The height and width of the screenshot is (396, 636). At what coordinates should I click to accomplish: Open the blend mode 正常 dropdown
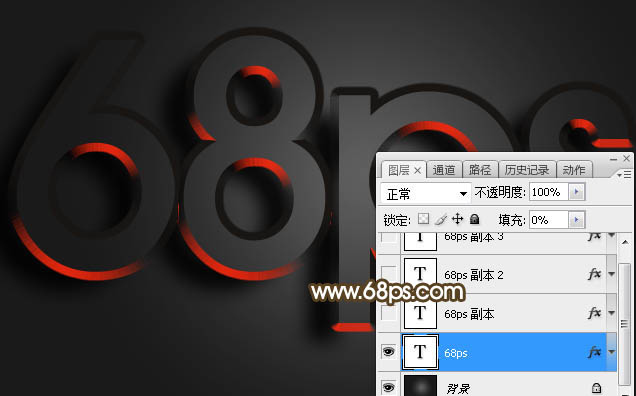(425, 194)
